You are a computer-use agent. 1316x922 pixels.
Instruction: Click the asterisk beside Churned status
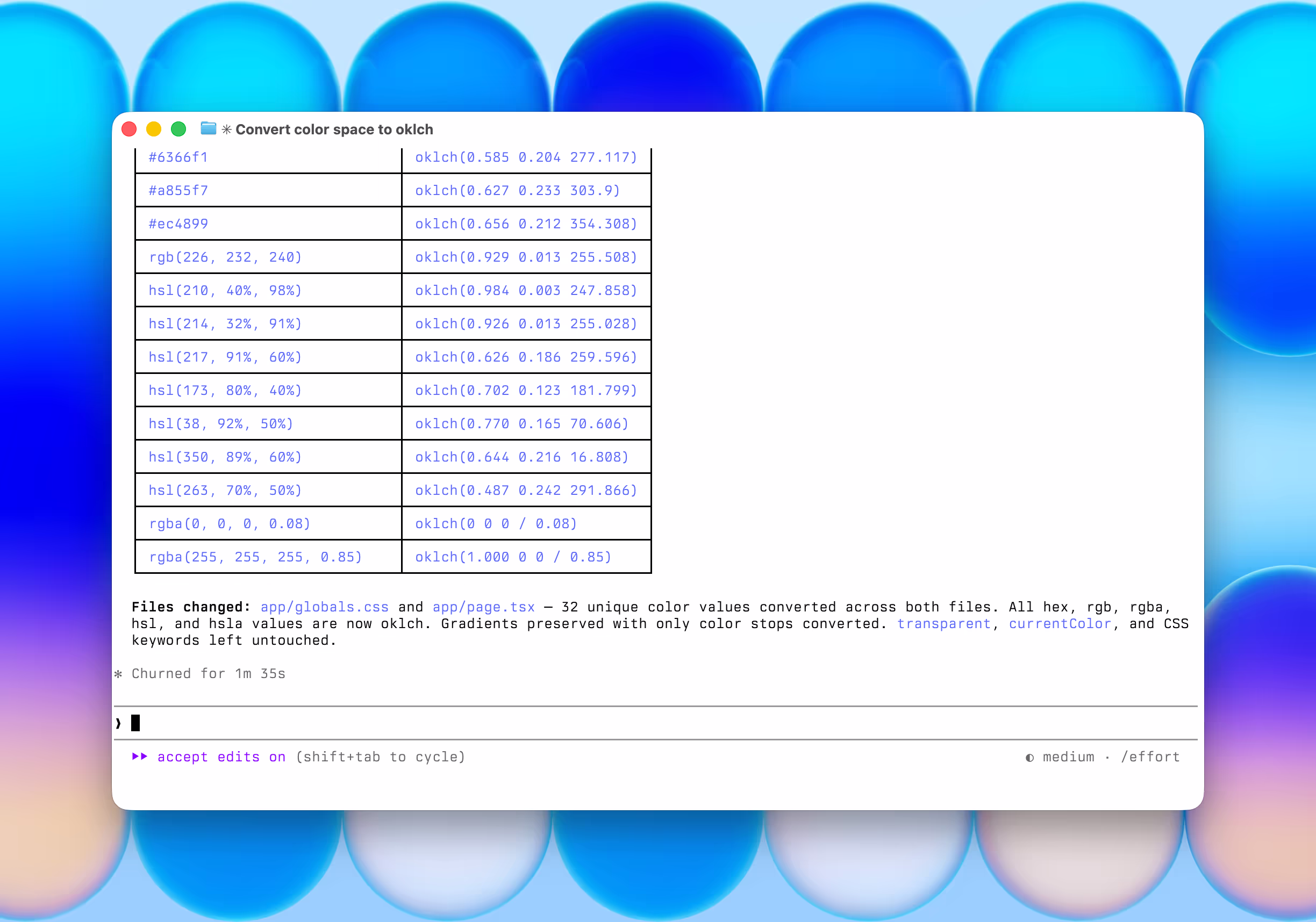[118, 674]
